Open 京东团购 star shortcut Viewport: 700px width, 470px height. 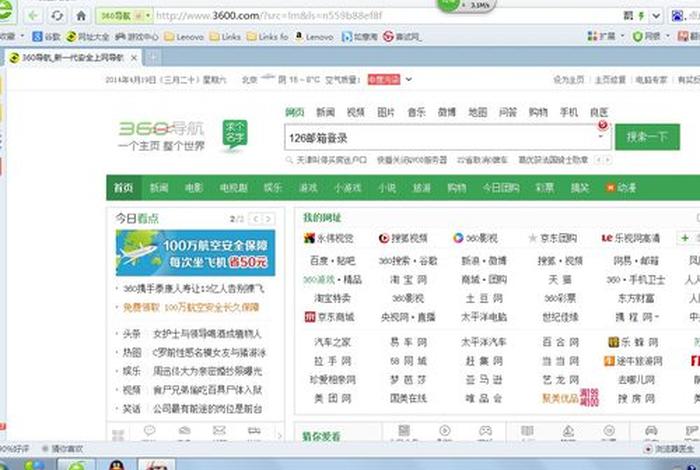[553, 238]
